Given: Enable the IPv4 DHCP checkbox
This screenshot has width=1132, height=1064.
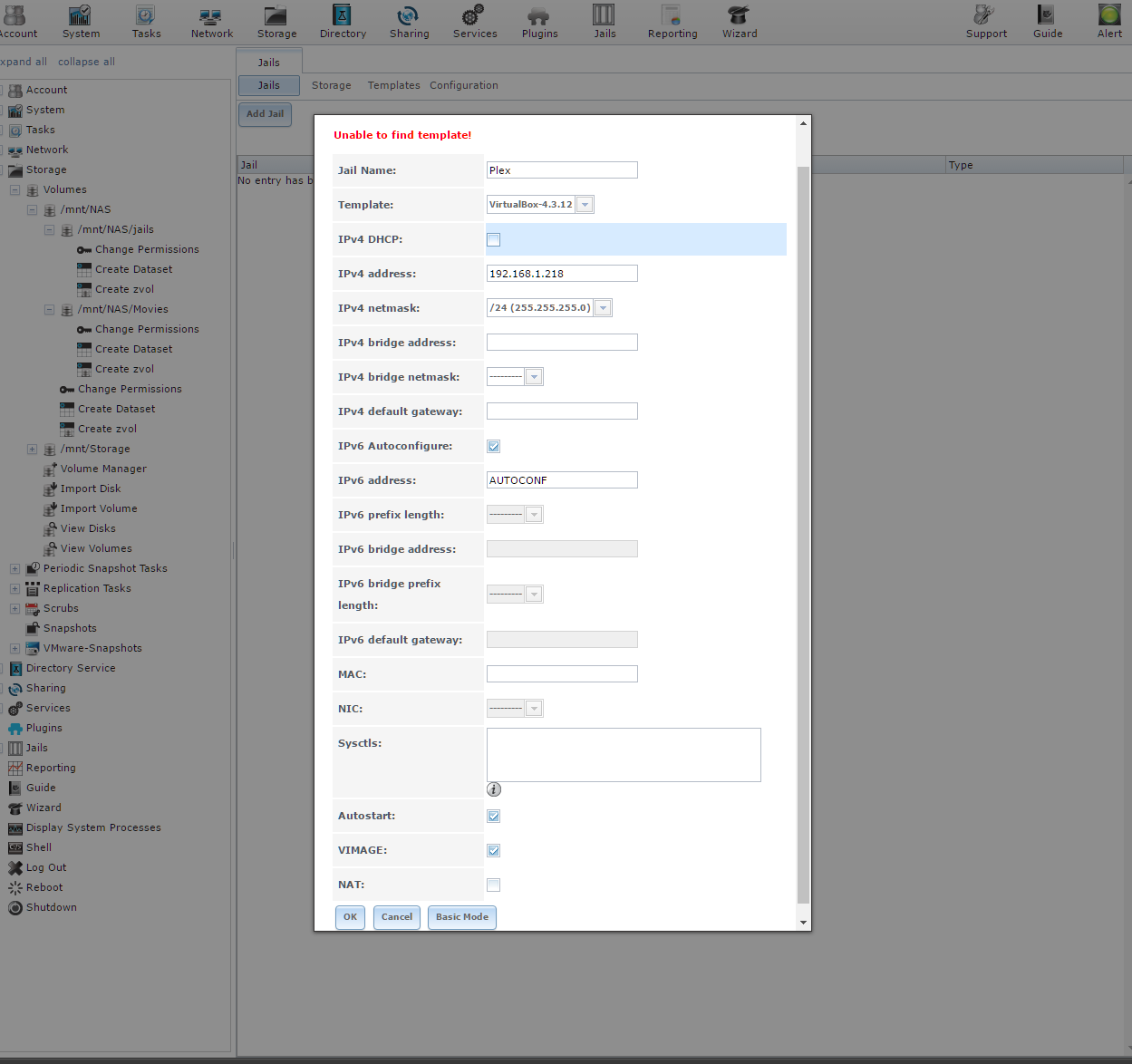Looking at the screenshot, I should coord(494,240).
